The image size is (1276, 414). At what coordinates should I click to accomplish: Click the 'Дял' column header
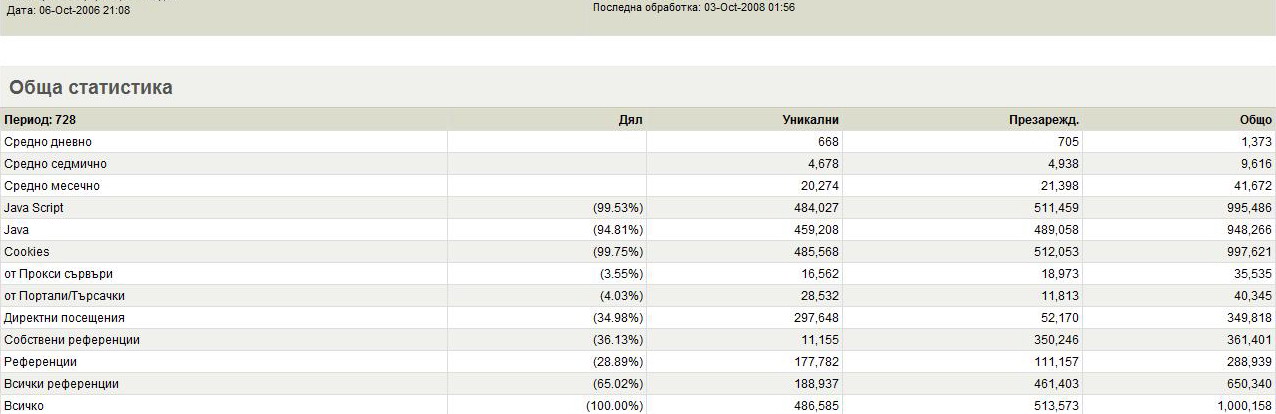pos(630,120)
